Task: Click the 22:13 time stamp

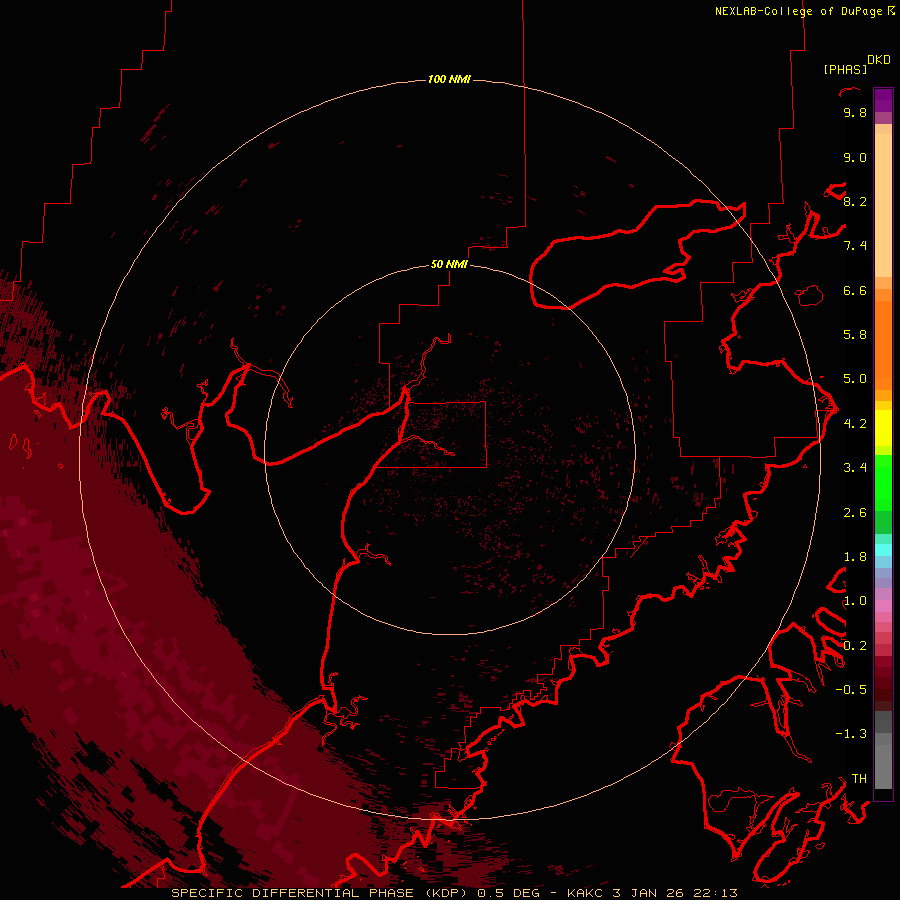Action: pos(715,893)
